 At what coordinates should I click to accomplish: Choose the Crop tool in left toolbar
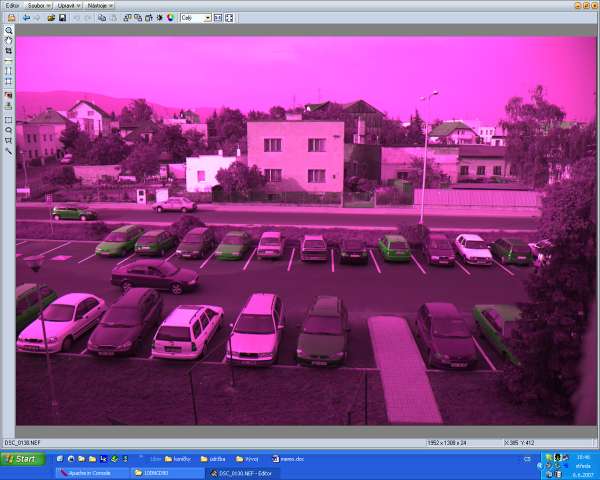coord(9,50)
